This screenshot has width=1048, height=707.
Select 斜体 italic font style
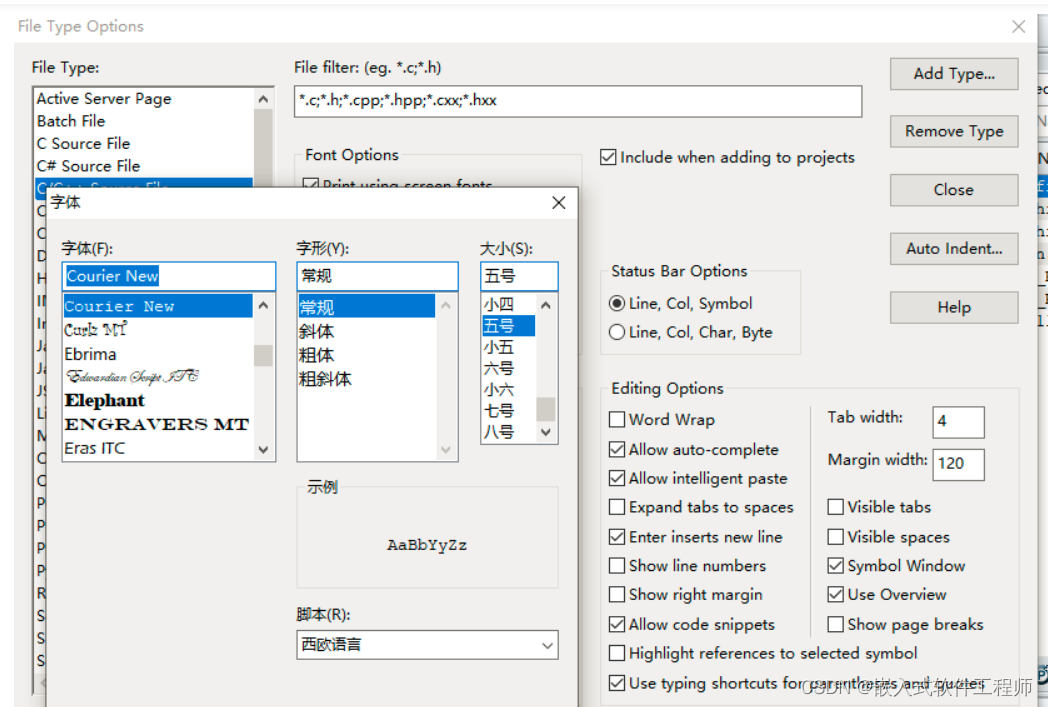pos(366,331)
